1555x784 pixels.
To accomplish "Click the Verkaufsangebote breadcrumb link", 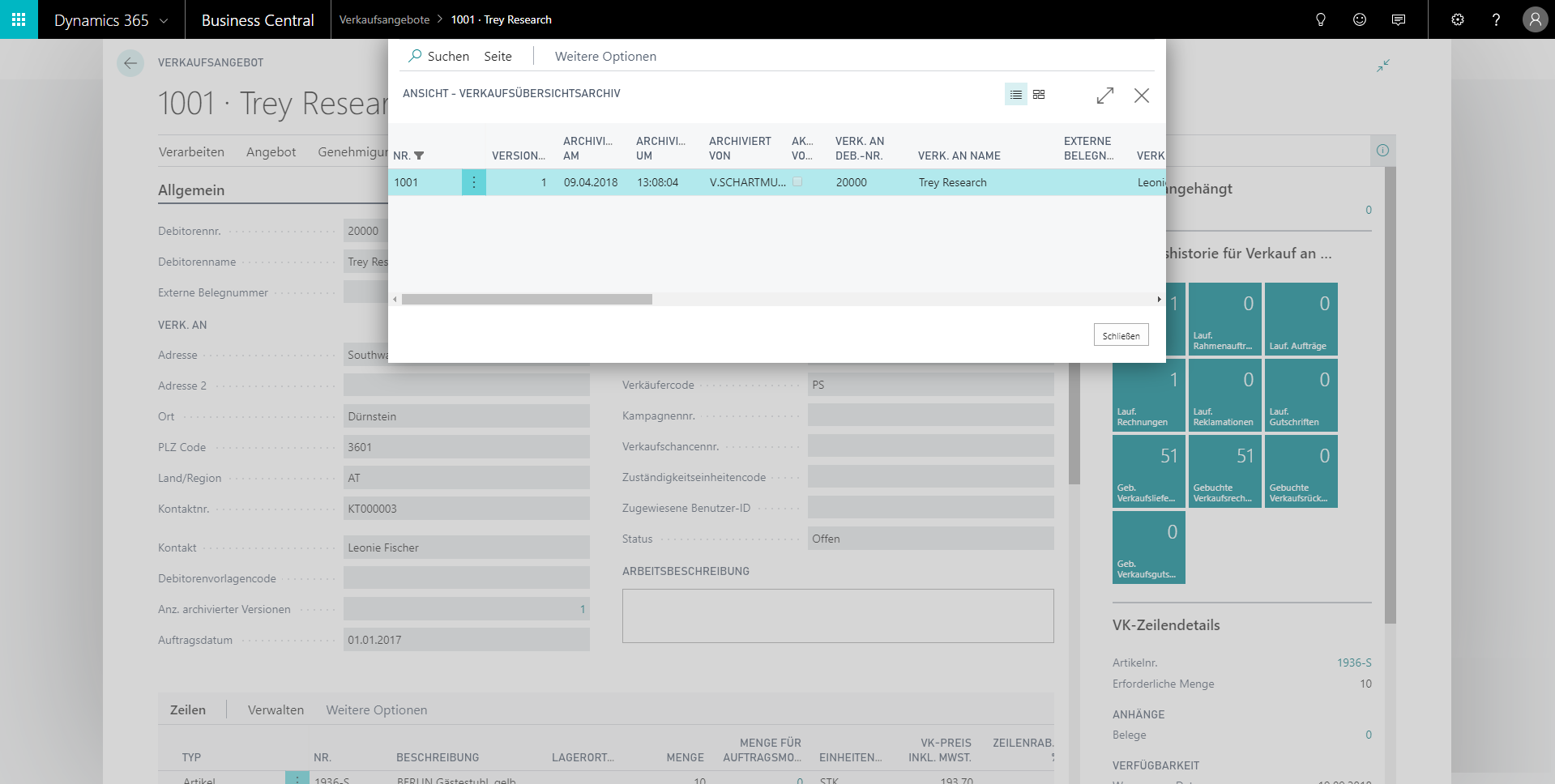I will (384, 19).
